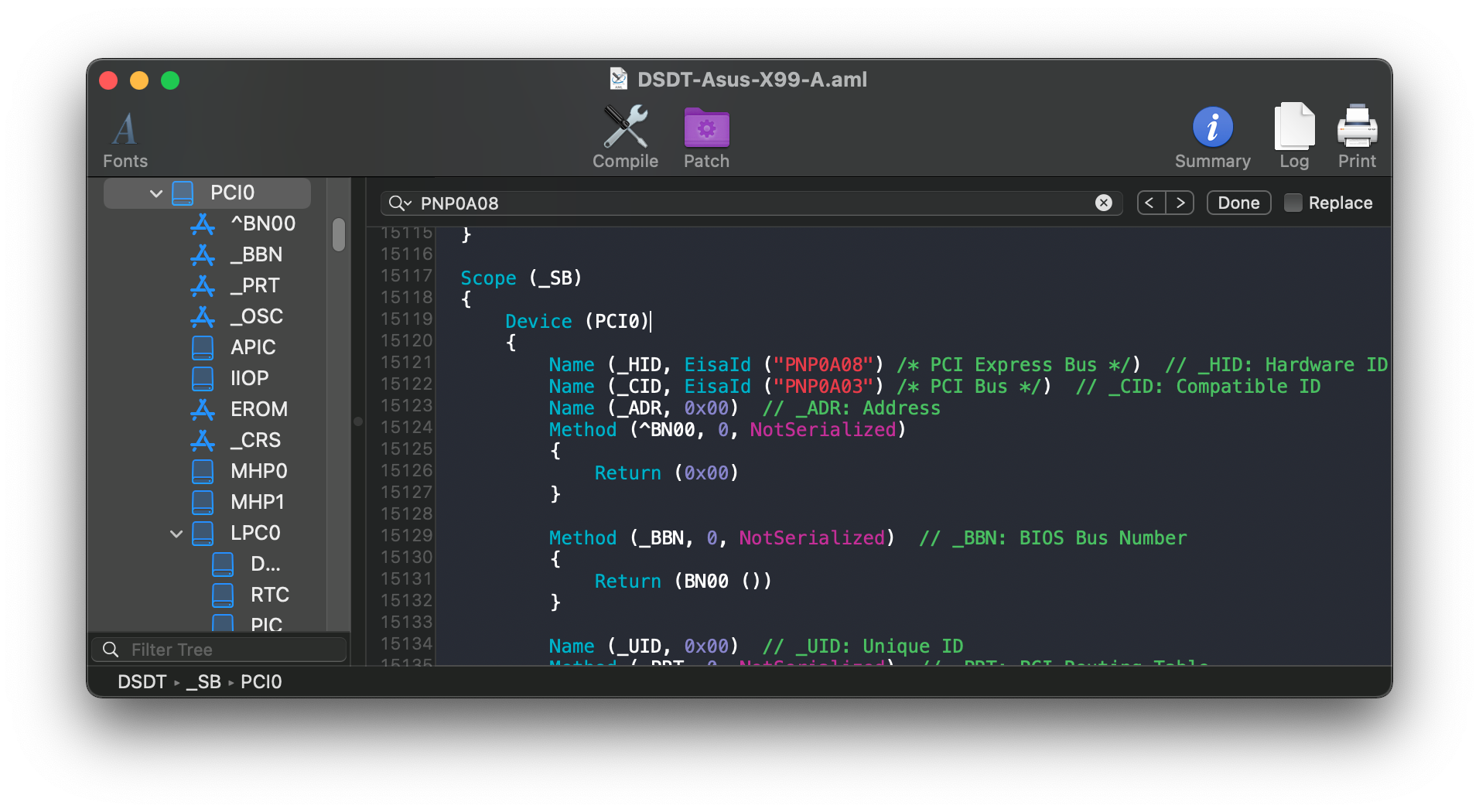This screenshot has width=1479, height=812.
Task: Click the Filter Tree input field
Action: click(x=219, y=649)
